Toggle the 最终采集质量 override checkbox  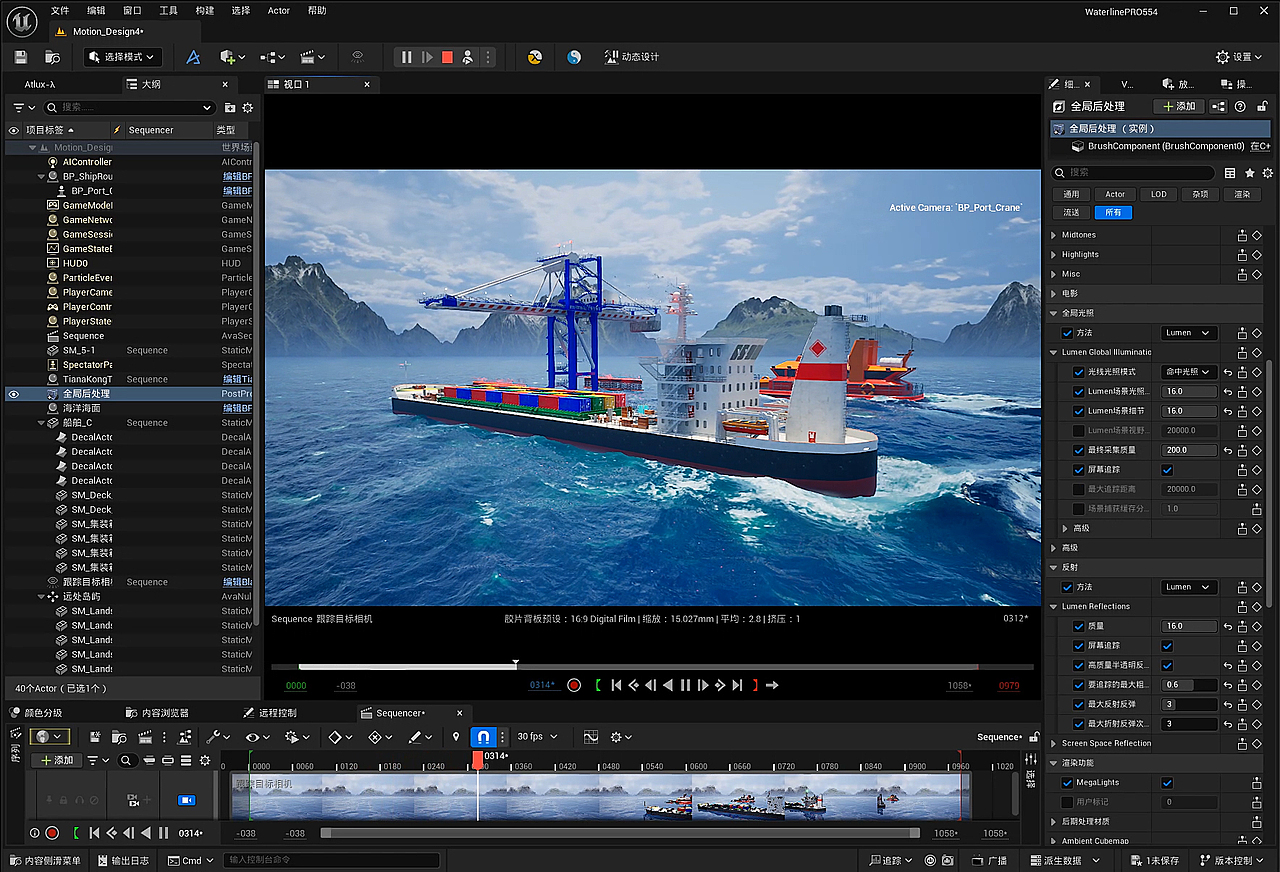click(1078, 450)
